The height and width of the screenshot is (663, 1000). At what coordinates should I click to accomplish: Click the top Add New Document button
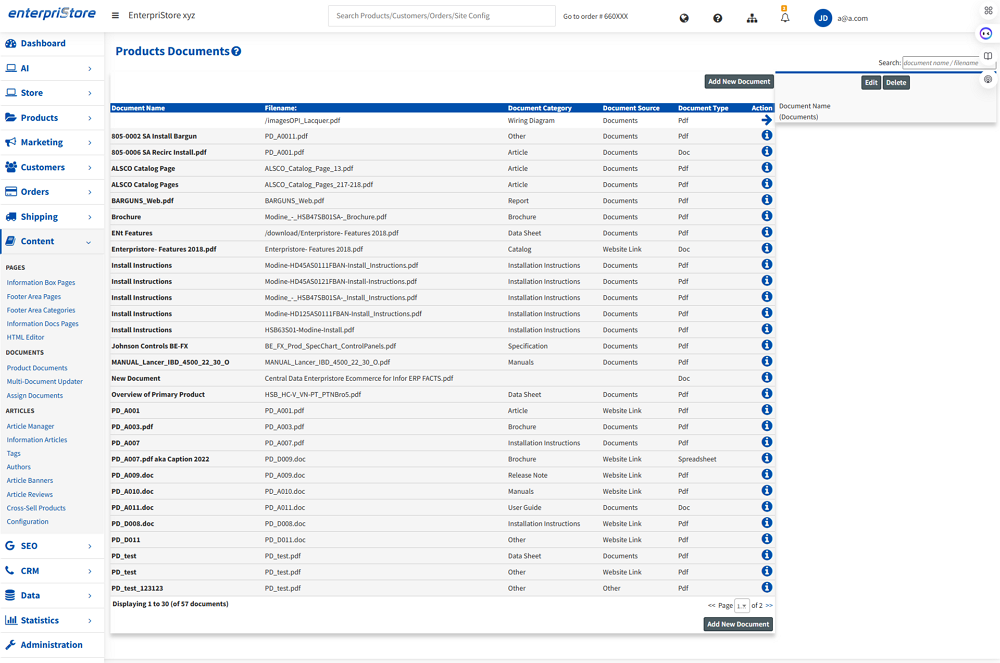pyautogui.click(x=739, y=82)
